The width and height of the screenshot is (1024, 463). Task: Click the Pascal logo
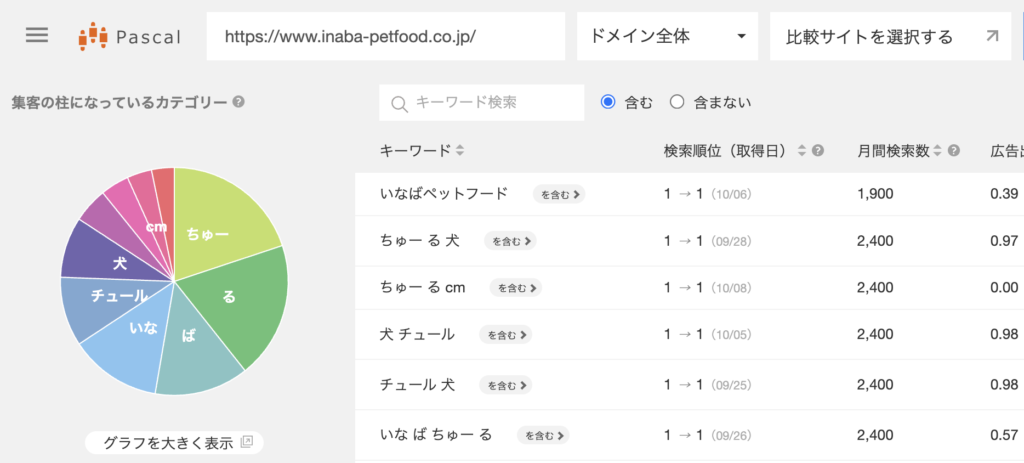coord(129,37)
